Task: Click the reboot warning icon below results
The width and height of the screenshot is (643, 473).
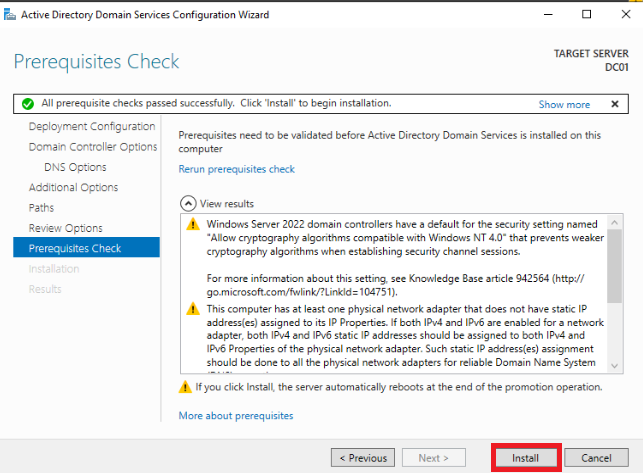Action: click(x=185, y=387)
